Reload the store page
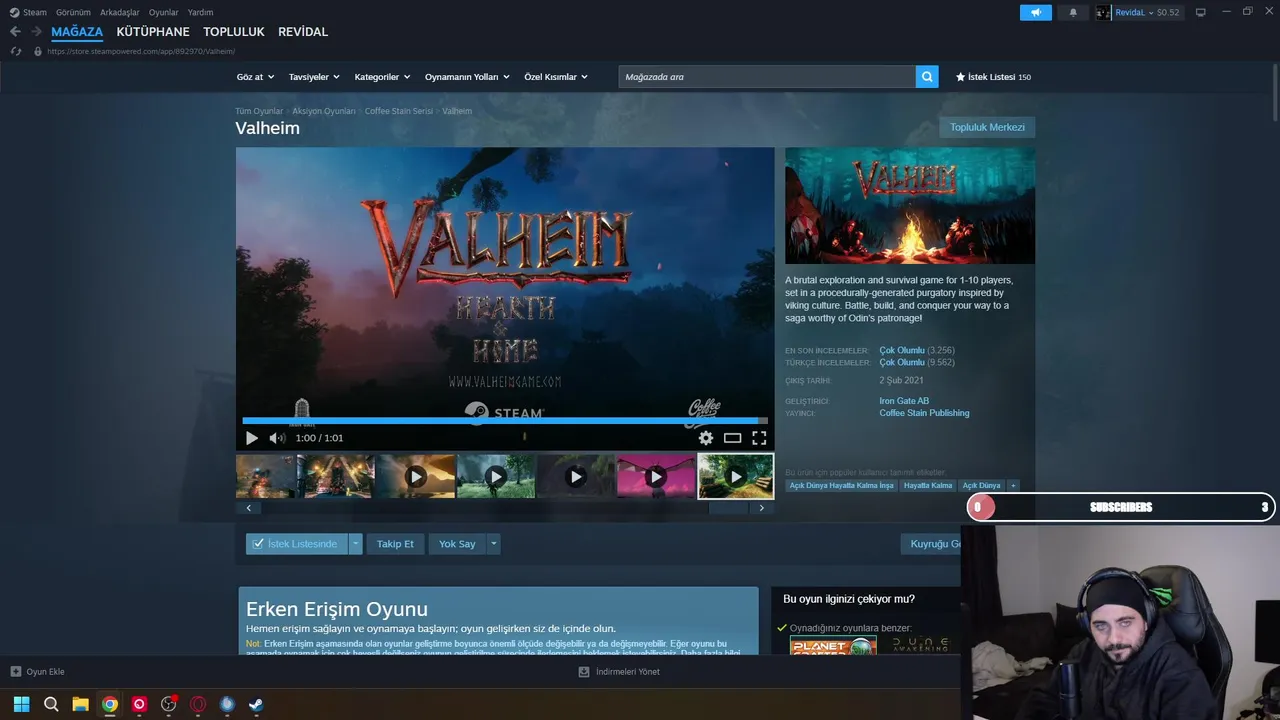Viewport: 1280px width, 720px height. [16, 51]
